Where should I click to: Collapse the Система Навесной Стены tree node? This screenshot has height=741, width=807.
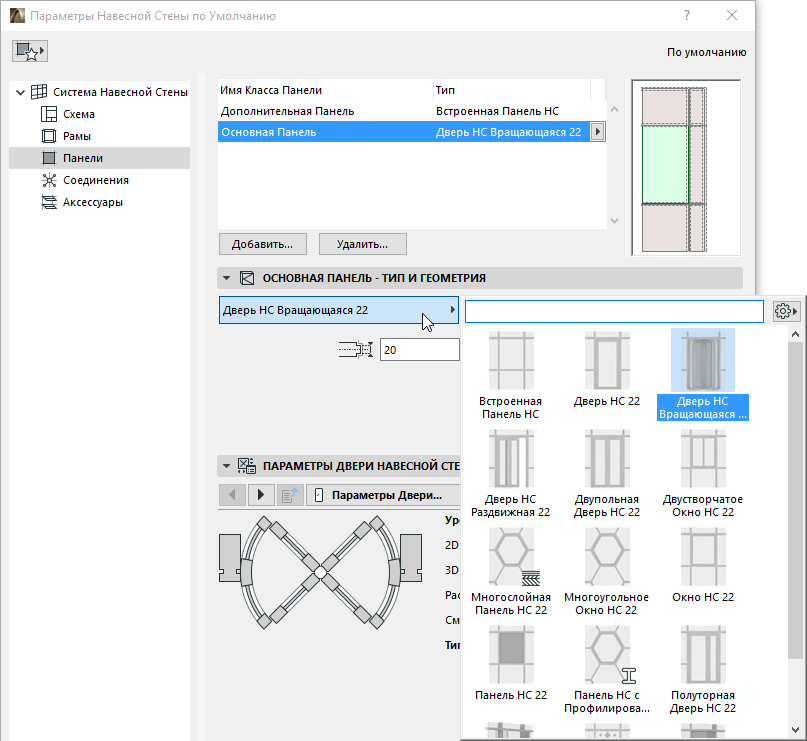[x=21, y=93]
